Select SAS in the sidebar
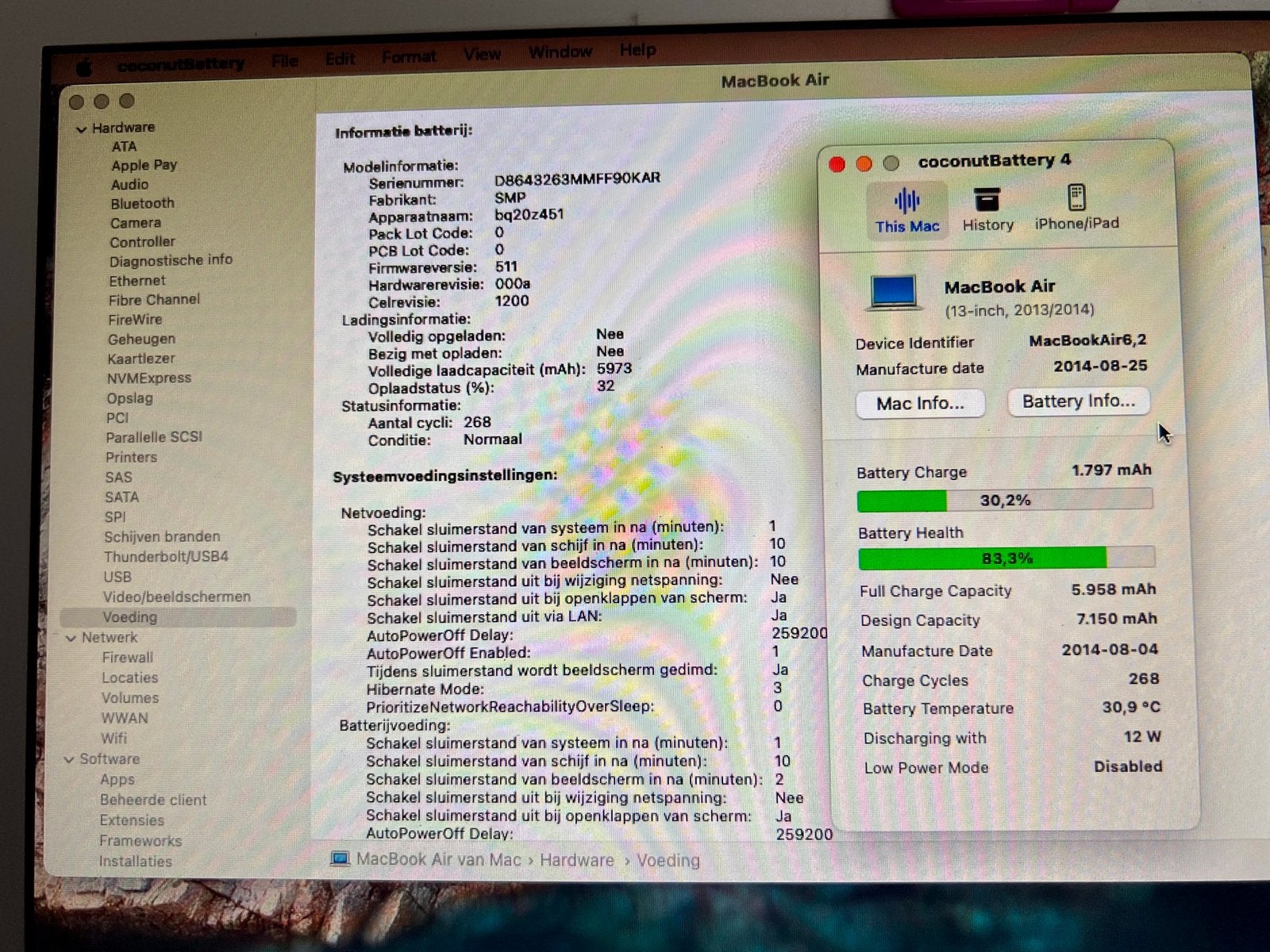 click(118, 478)
